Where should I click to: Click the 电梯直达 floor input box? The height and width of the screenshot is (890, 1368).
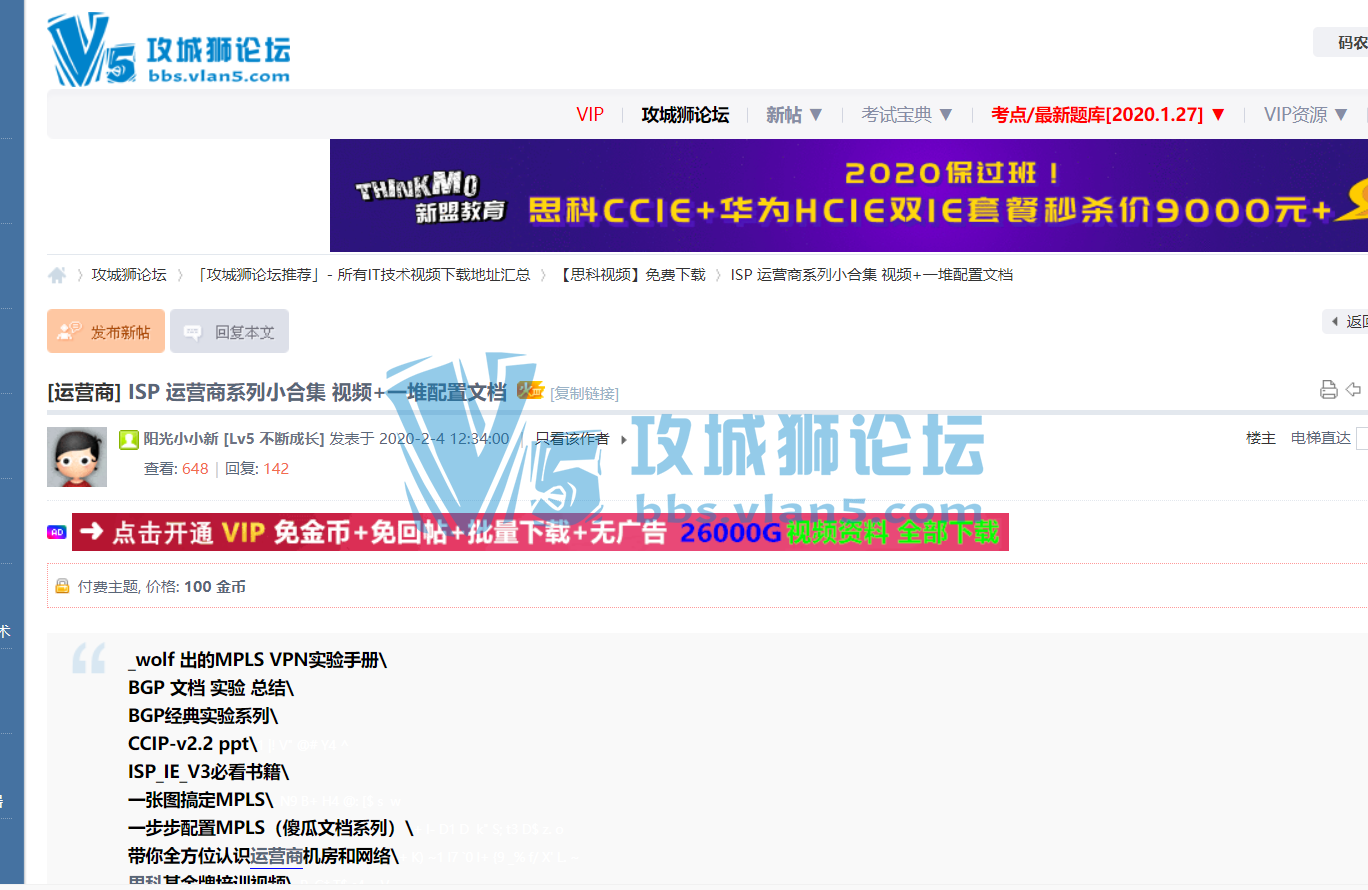coord(1361,438)
